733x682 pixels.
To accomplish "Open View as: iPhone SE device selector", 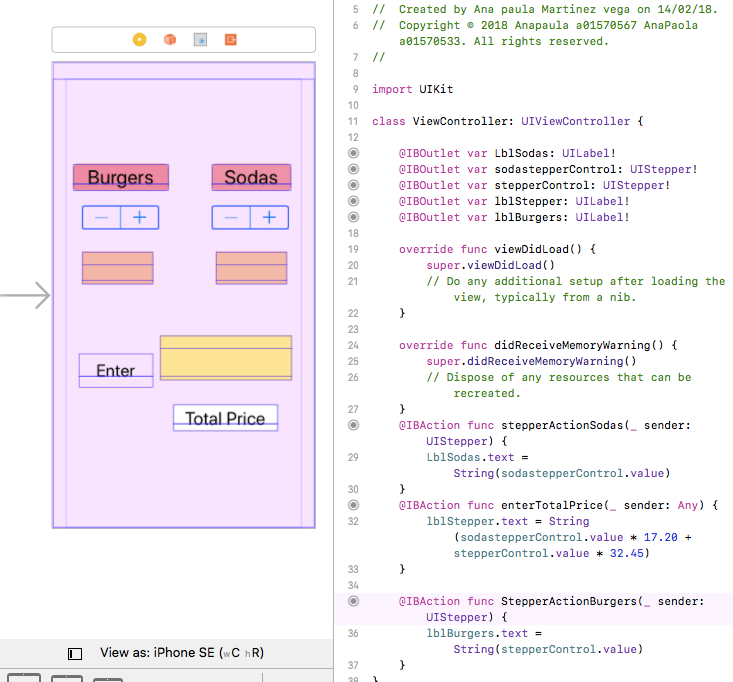I will coord(182,653).
